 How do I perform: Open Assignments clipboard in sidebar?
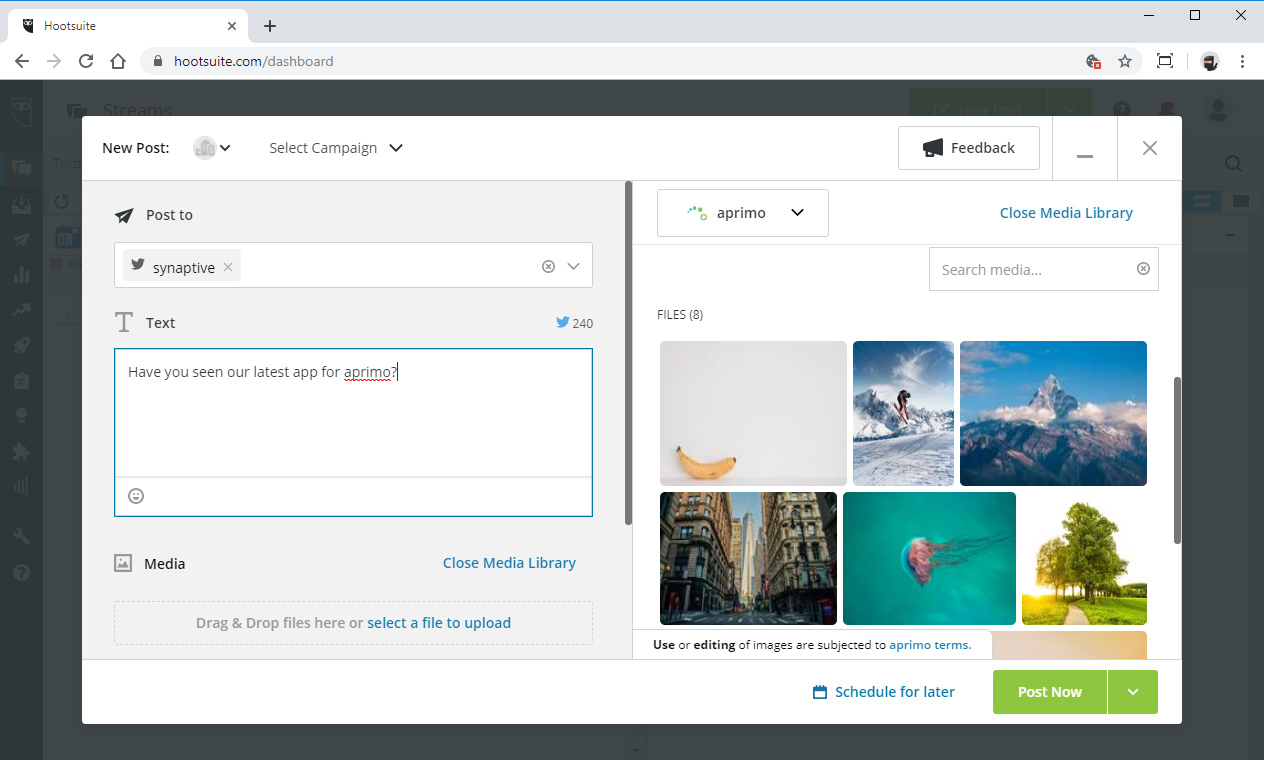pyautogui.click(x=21, y=381)
